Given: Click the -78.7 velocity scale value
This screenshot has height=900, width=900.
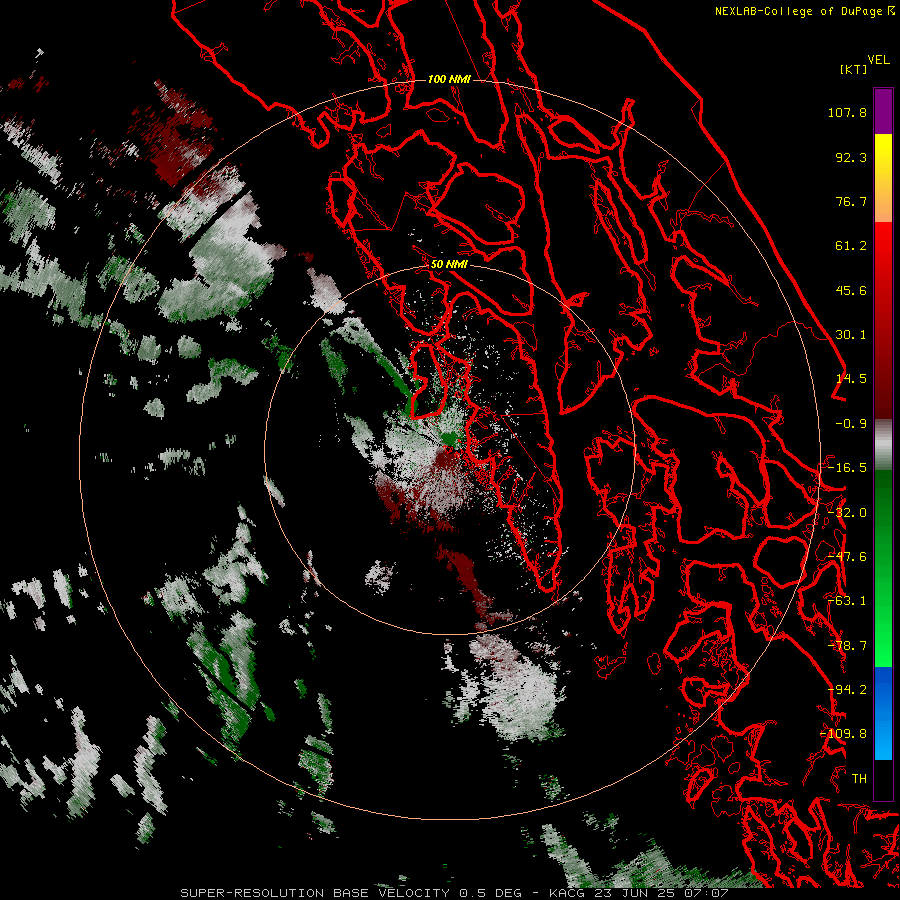Looking at the screenshot, I should (847, 646).
